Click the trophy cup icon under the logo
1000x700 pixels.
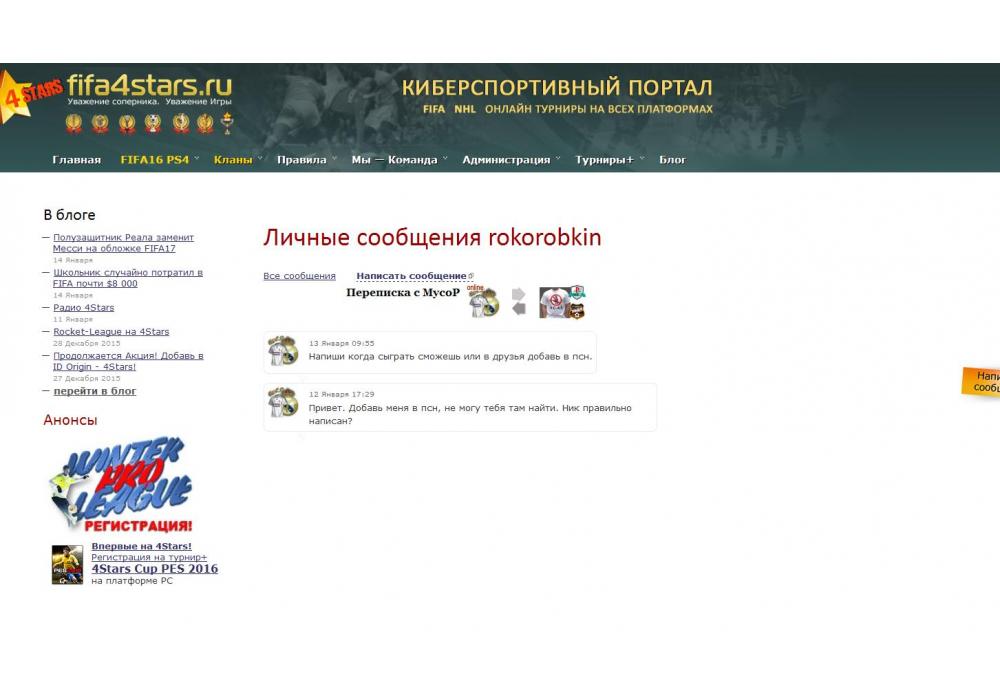[x=227, y=124]
